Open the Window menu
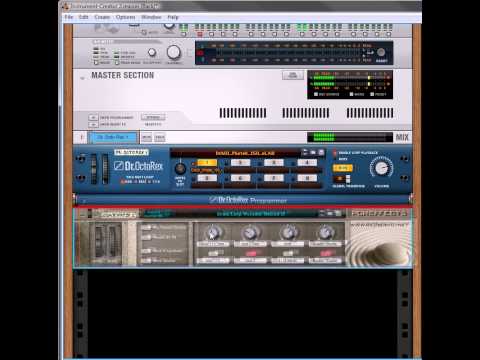The width and height of the screenshot is (480, 360). coord(151,17)
